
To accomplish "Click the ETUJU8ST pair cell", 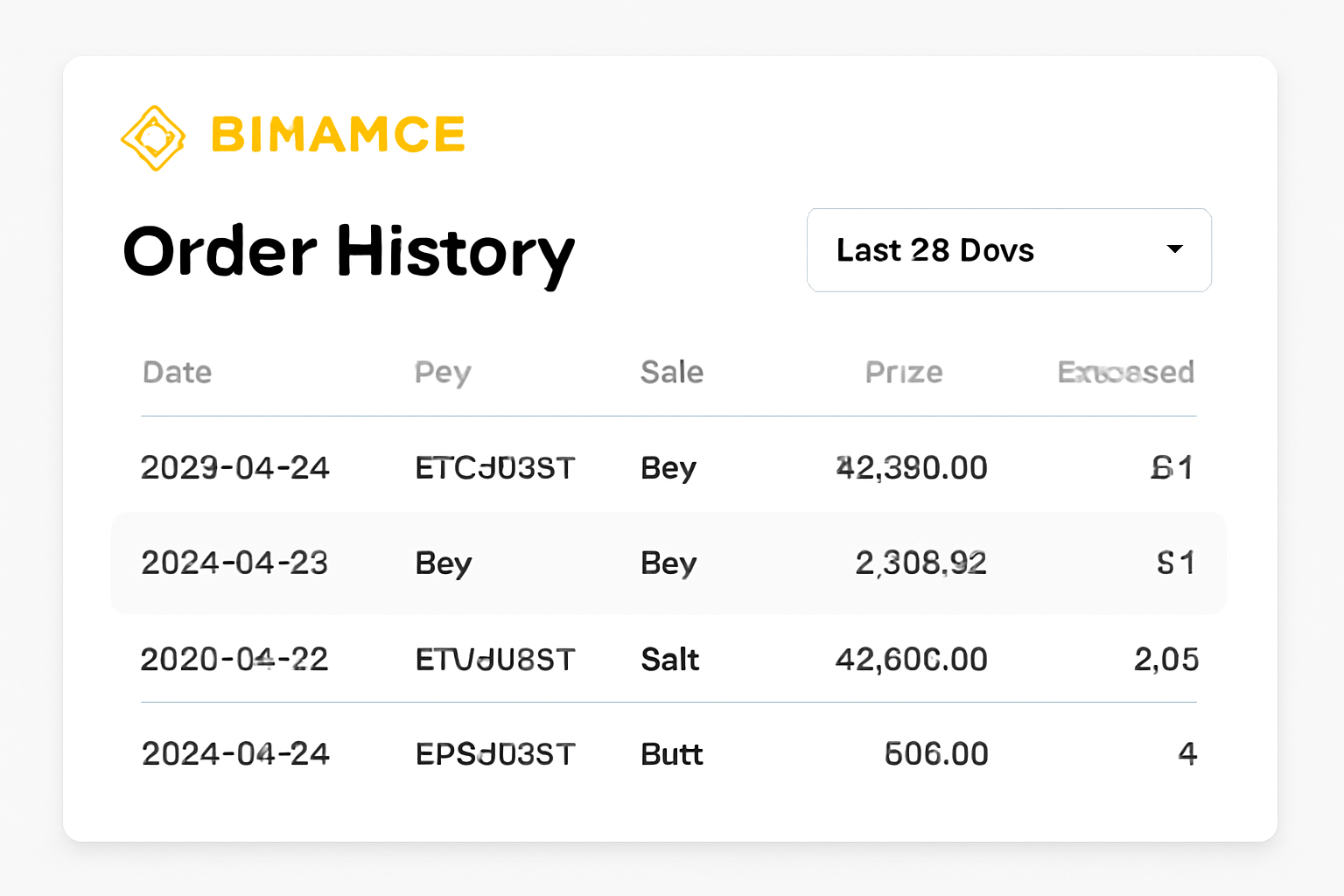I will (495, 659).
